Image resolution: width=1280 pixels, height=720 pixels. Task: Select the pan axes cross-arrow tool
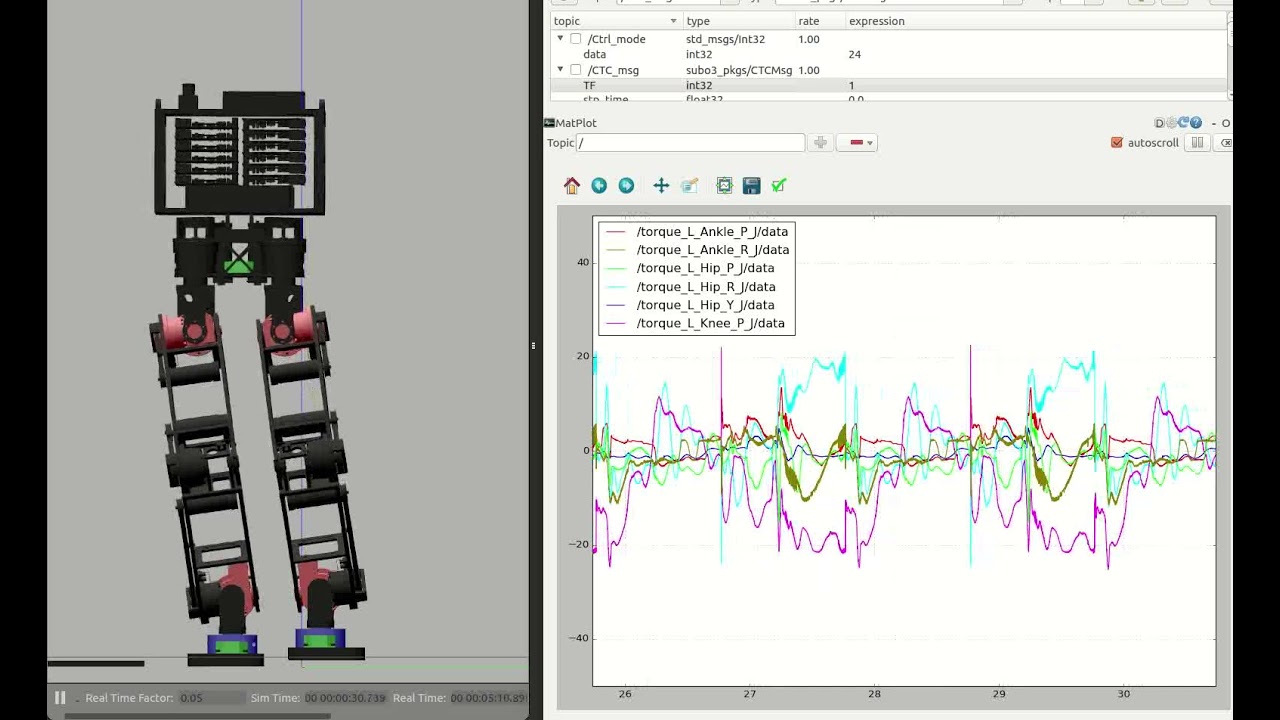tap(661, 185)
